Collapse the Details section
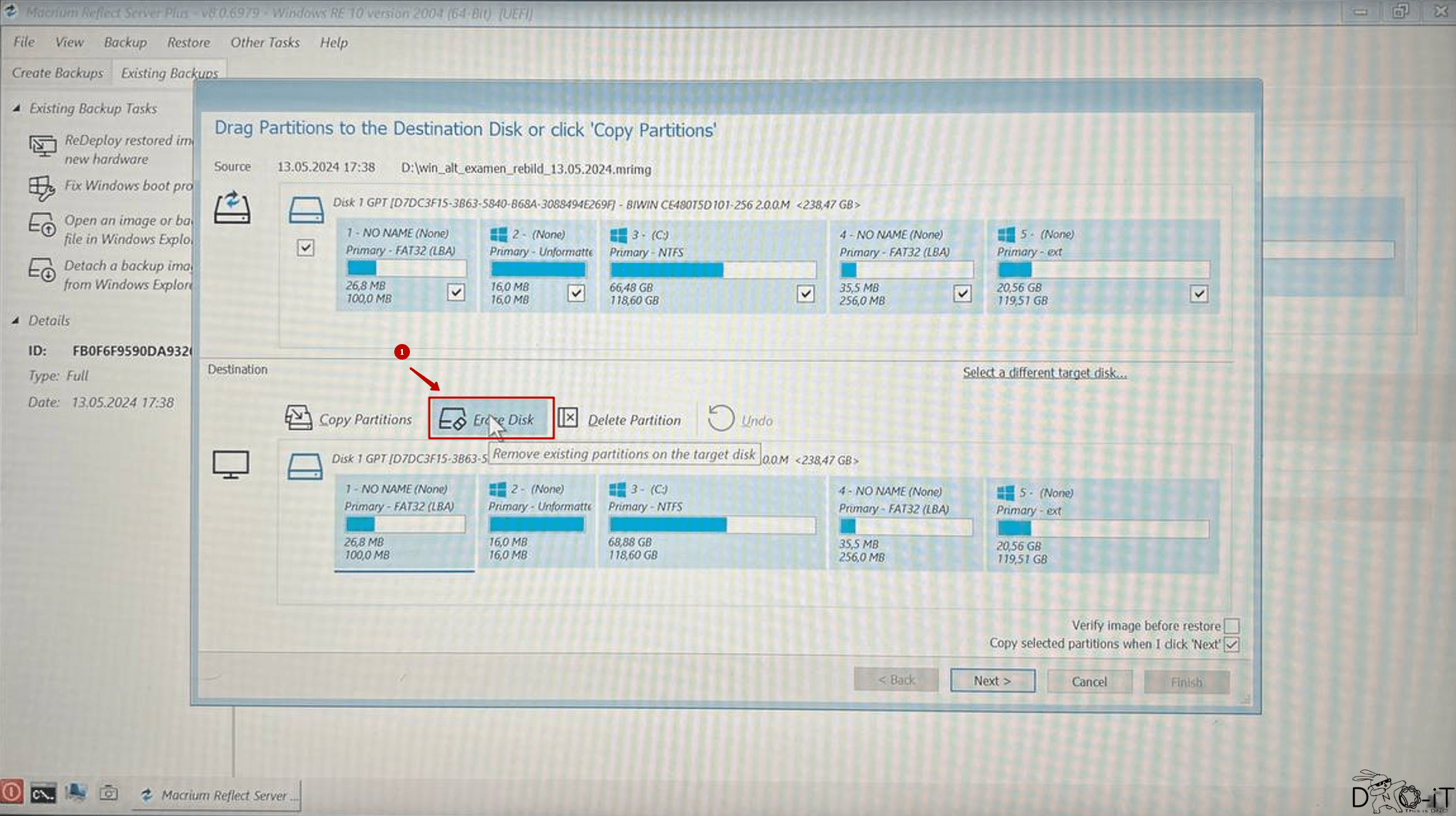The width and height of the screenshot is (1456, 816). click(16, 320)
